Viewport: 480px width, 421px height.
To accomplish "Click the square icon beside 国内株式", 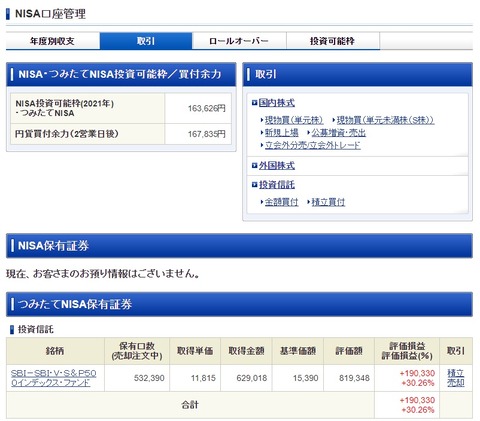I will pos(255,103).
